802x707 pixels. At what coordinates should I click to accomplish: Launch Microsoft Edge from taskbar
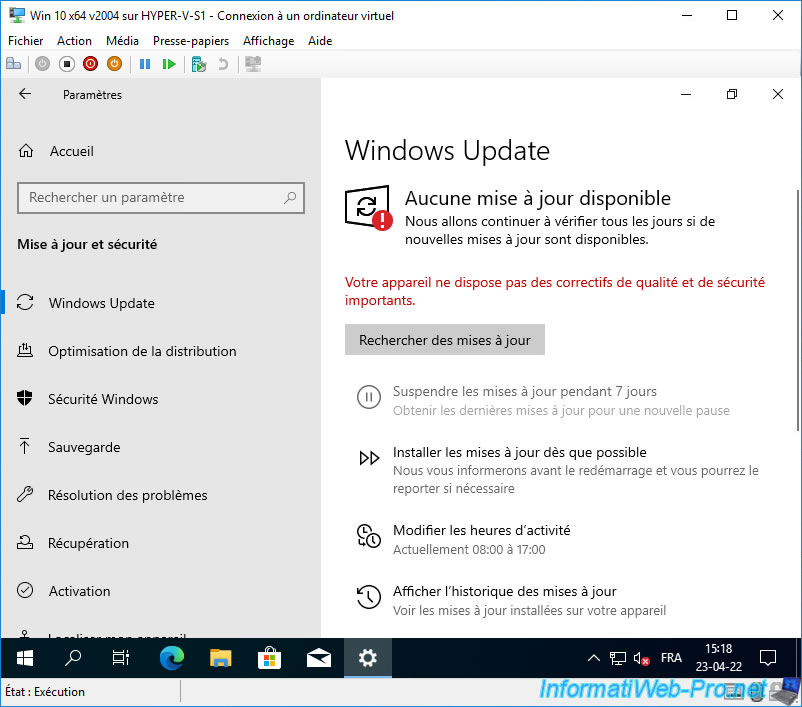pos(172,658)
